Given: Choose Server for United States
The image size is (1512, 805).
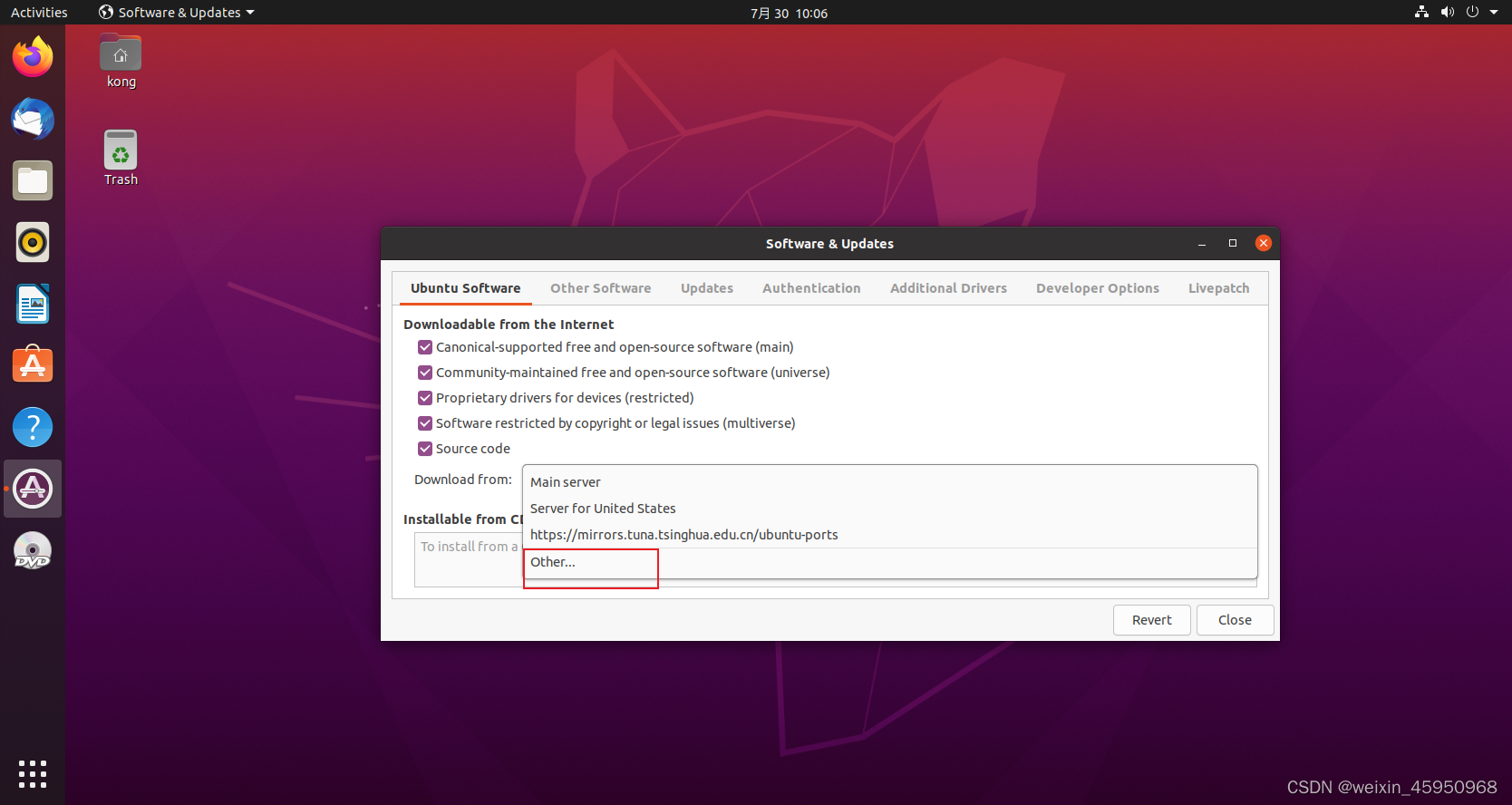Looking at the screenshot, I should [x=889, y=509].
